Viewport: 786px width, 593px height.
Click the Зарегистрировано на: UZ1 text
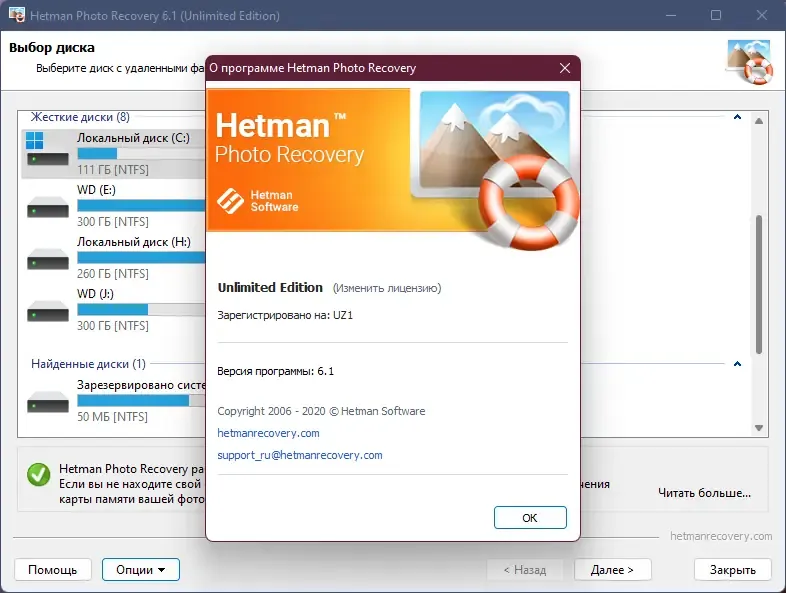point(285,315)
